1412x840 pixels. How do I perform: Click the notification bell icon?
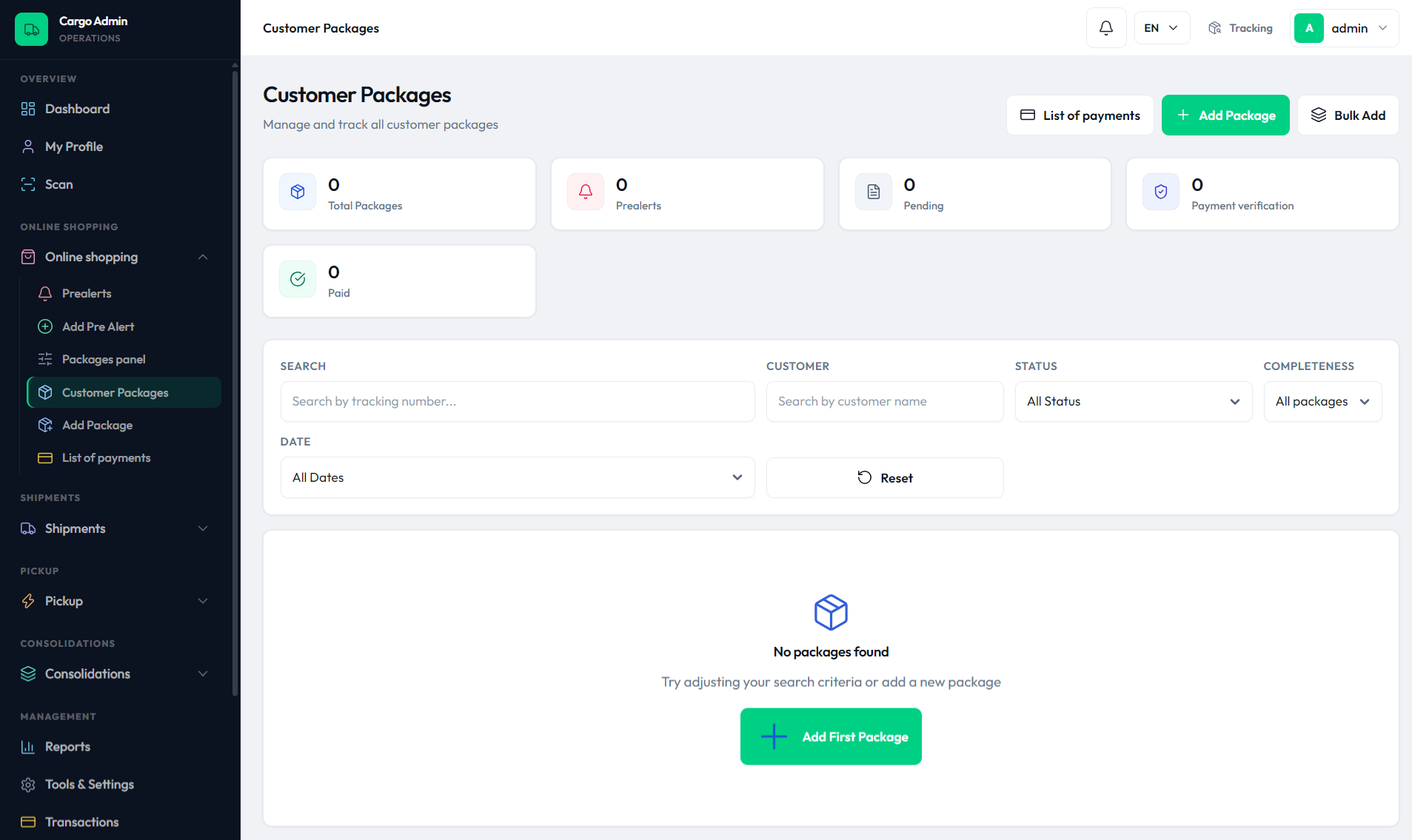1105,28
